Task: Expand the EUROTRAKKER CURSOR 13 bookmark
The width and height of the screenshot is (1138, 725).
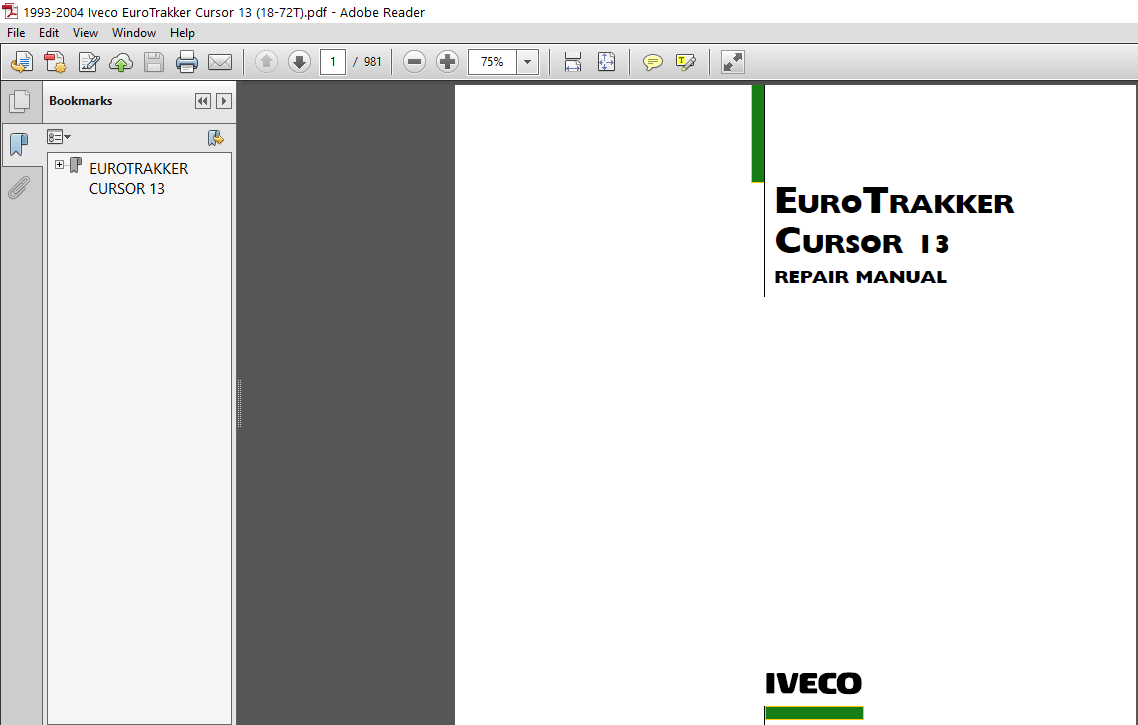Action: point(60,165)
